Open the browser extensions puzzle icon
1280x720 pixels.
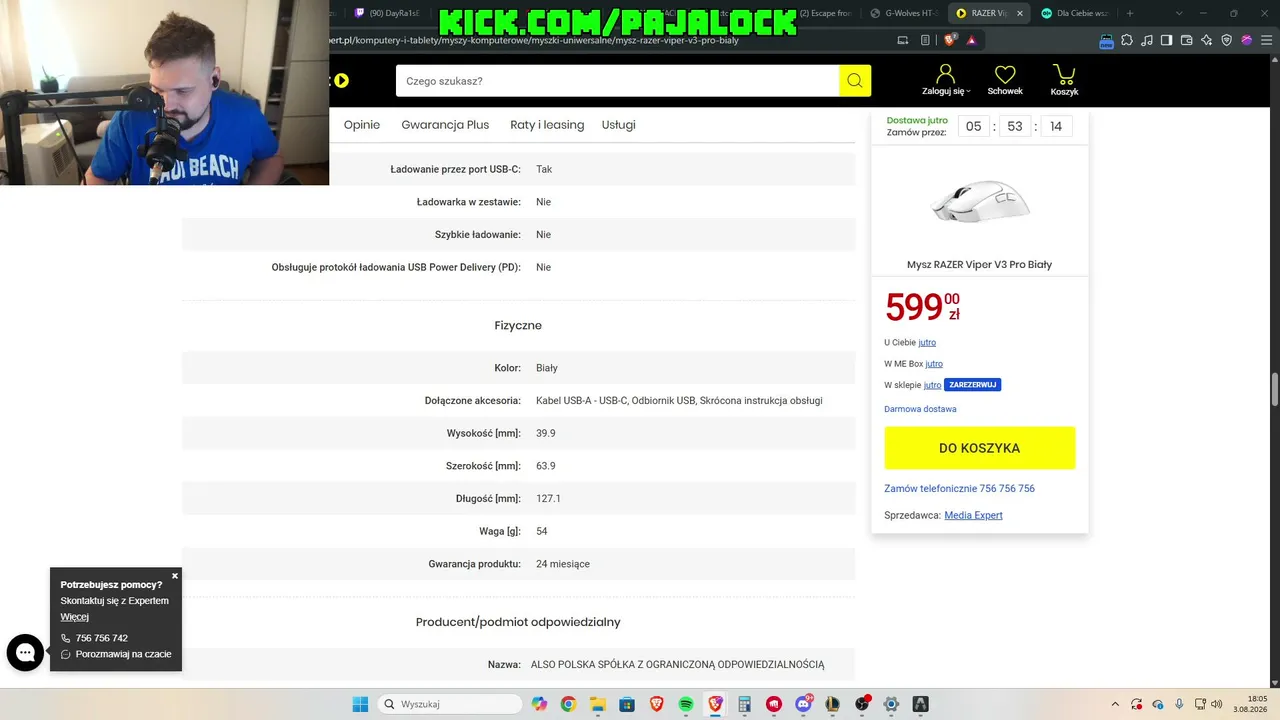[x=1127, y=40]
